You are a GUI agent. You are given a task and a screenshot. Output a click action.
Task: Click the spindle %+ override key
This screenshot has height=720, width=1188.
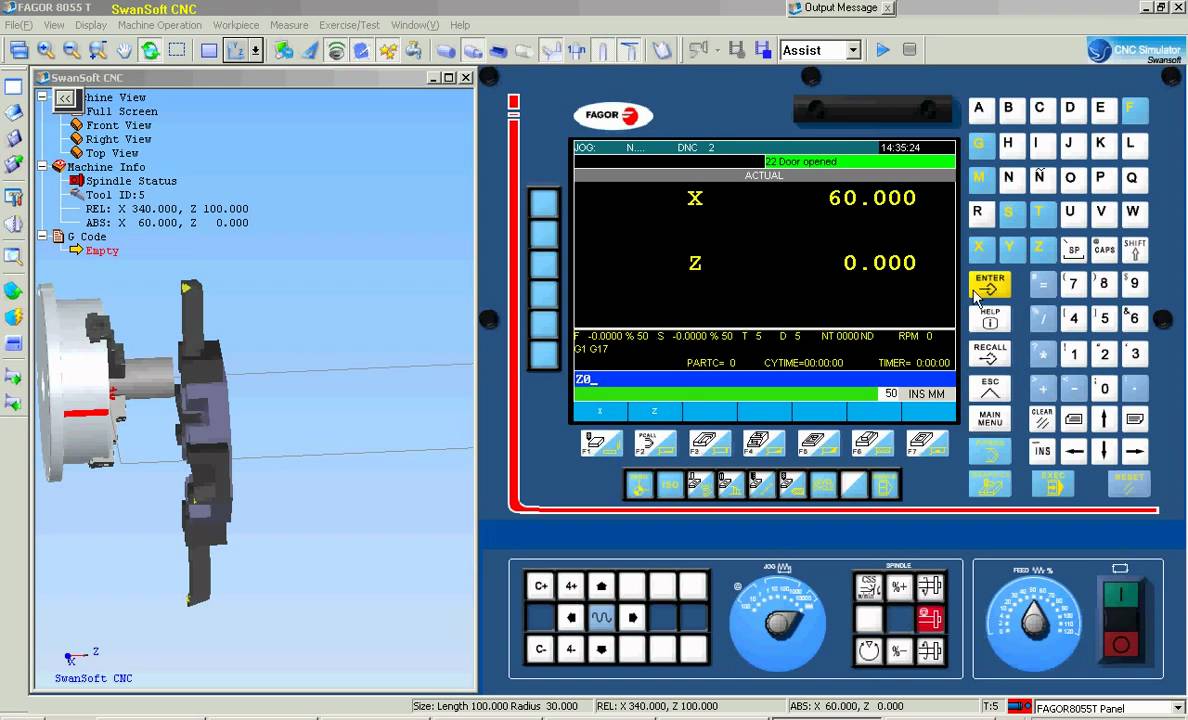[899, 587]
